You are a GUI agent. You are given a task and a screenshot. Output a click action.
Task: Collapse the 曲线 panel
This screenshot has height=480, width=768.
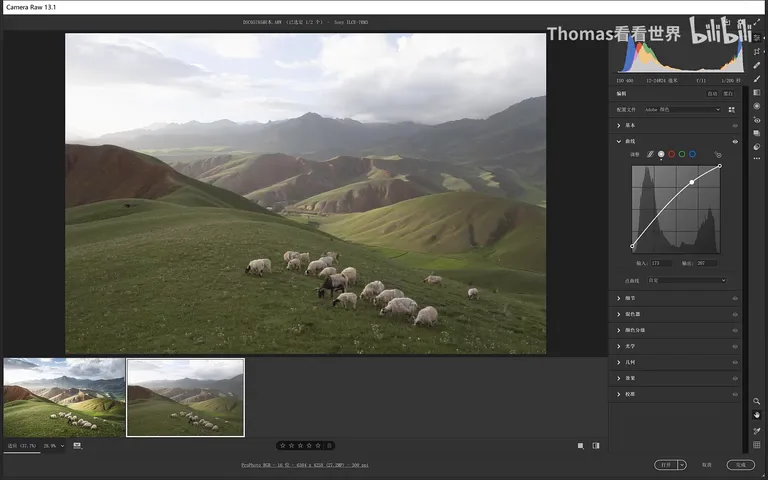click(619, 141)
